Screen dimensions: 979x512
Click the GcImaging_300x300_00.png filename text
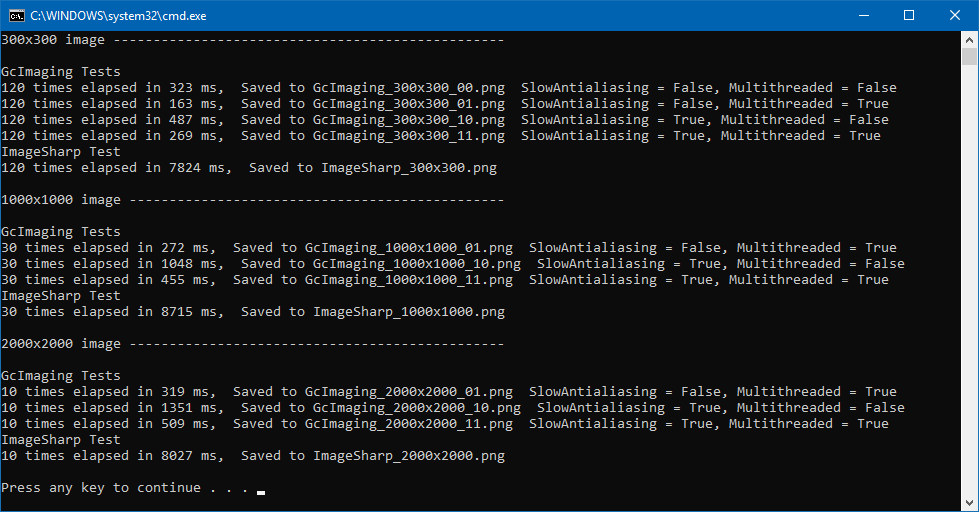click(x=409, y=88)
